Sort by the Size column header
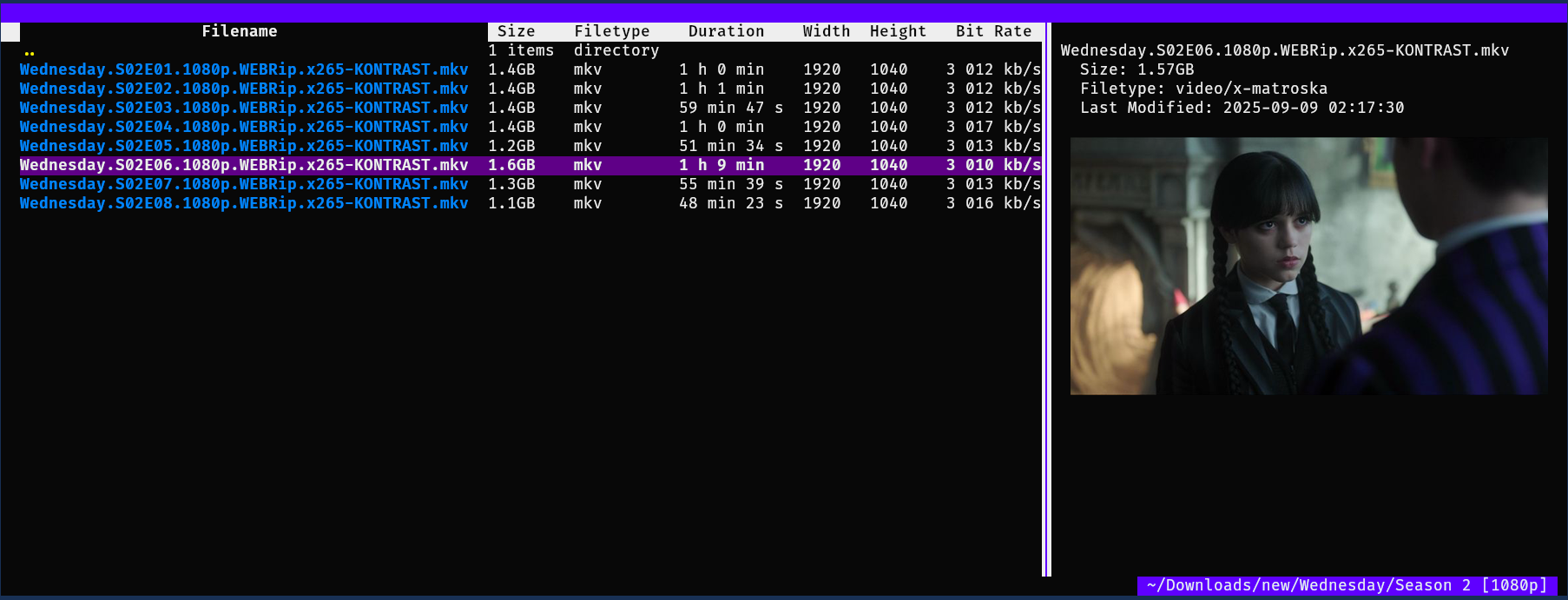 (x=517, y=31)
